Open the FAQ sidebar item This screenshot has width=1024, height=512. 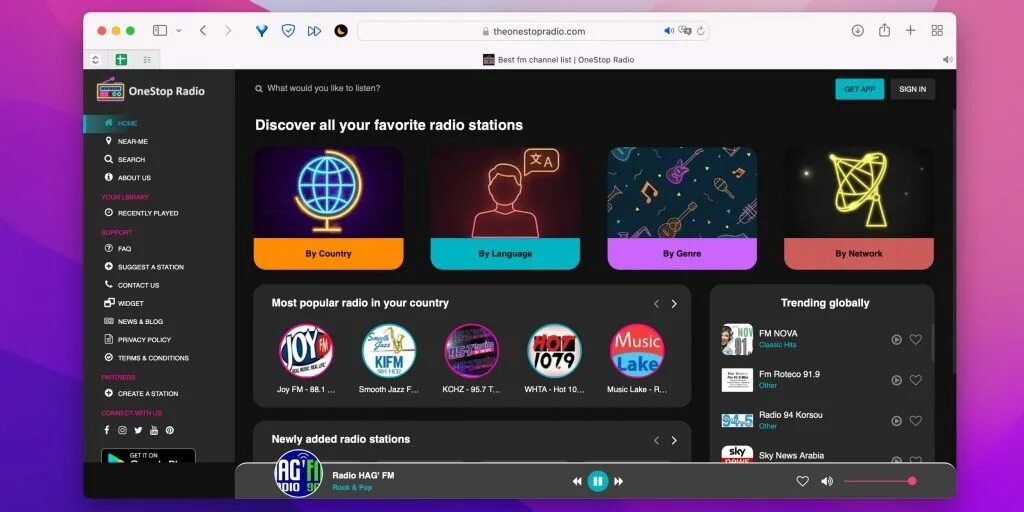point(118,248)
